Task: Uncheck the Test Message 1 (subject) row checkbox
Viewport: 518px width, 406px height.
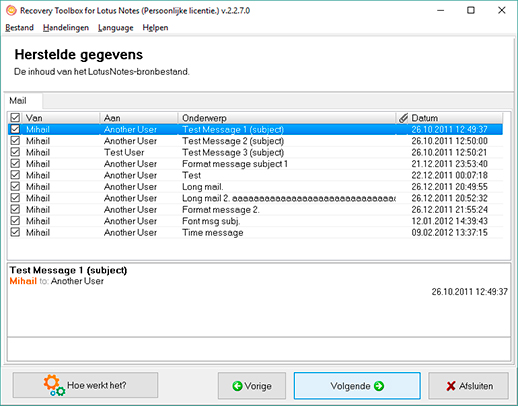Action: tap(15, 129)
